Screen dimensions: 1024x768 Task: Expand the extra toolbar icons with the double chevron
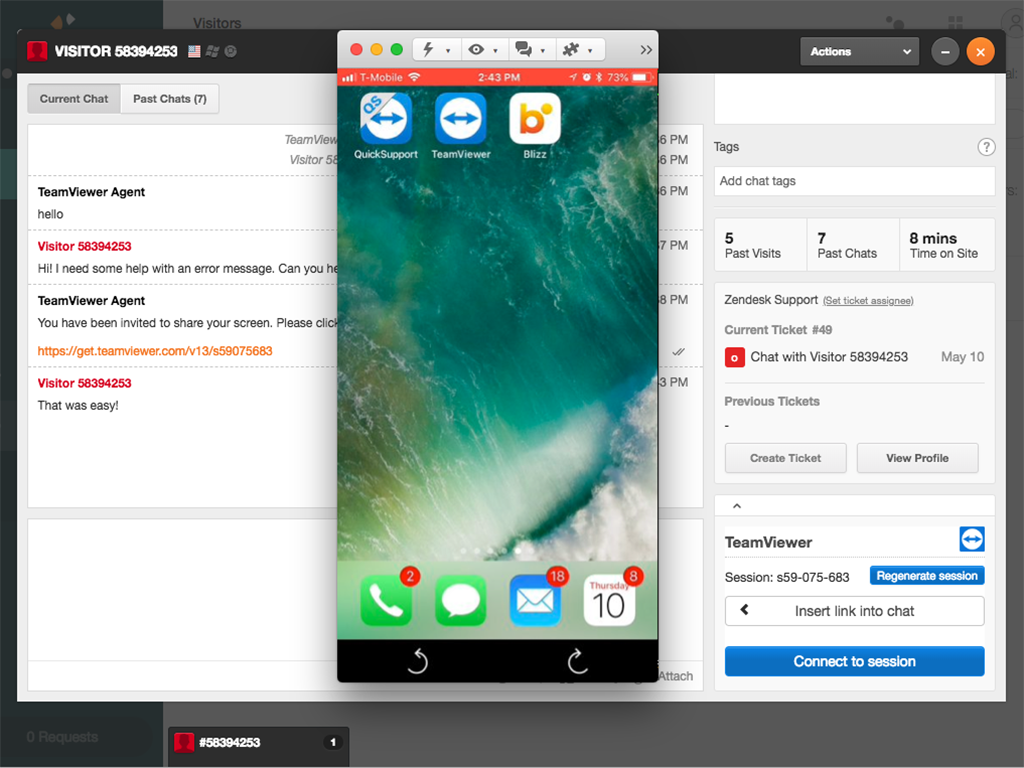[645, 49]
